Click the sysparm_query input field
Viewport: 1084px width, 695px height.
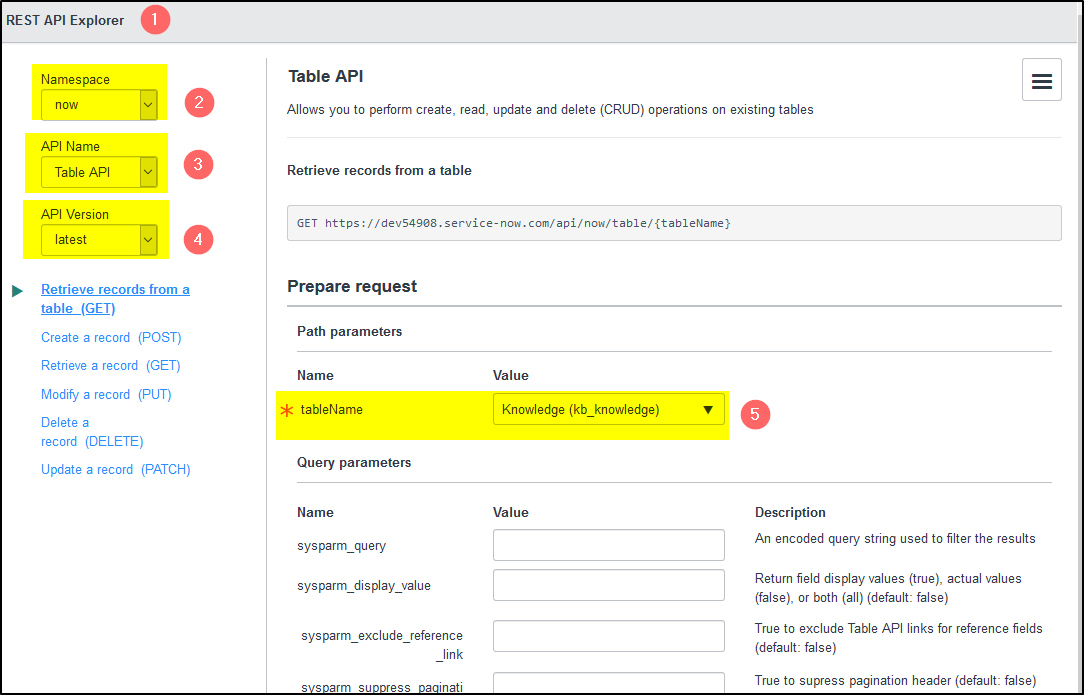(608, 545)
